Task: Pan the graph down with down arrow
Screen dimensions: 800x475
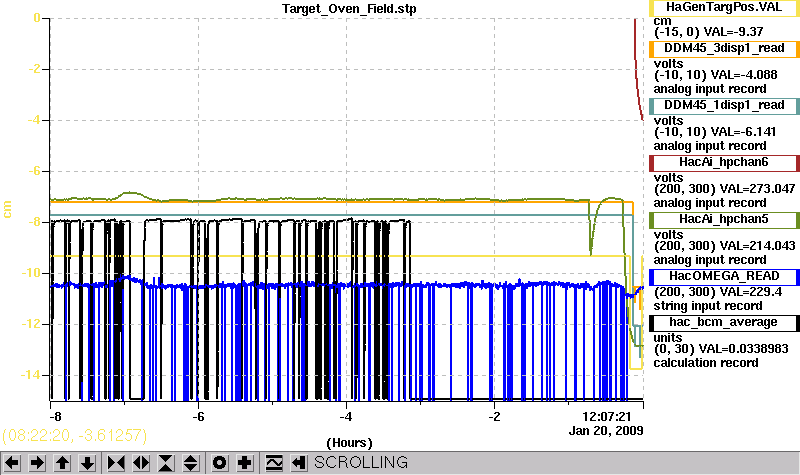Action: click(x=87, y=463)
